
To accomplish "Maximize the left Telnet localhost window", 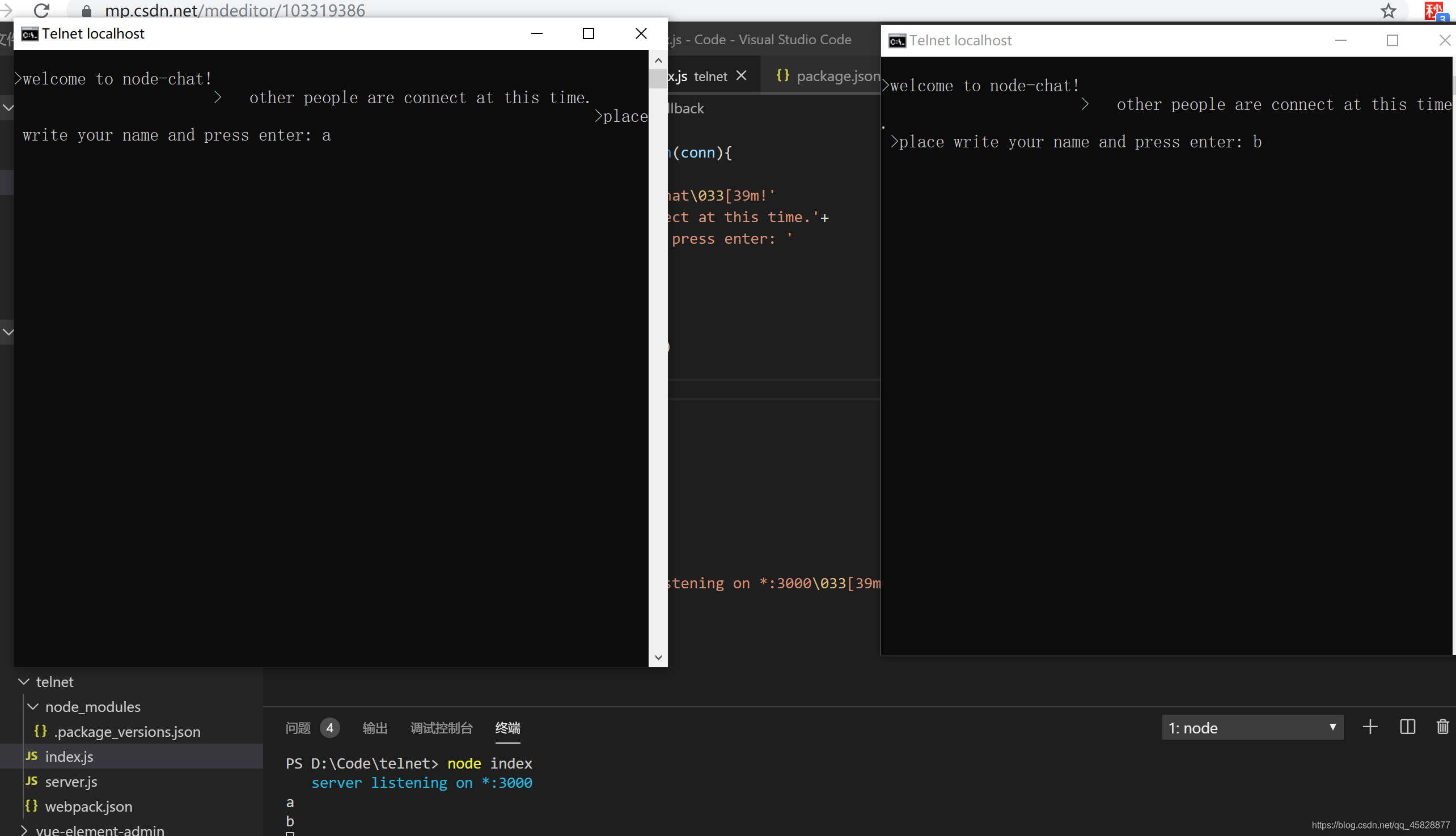I will (x=588, y=33).
